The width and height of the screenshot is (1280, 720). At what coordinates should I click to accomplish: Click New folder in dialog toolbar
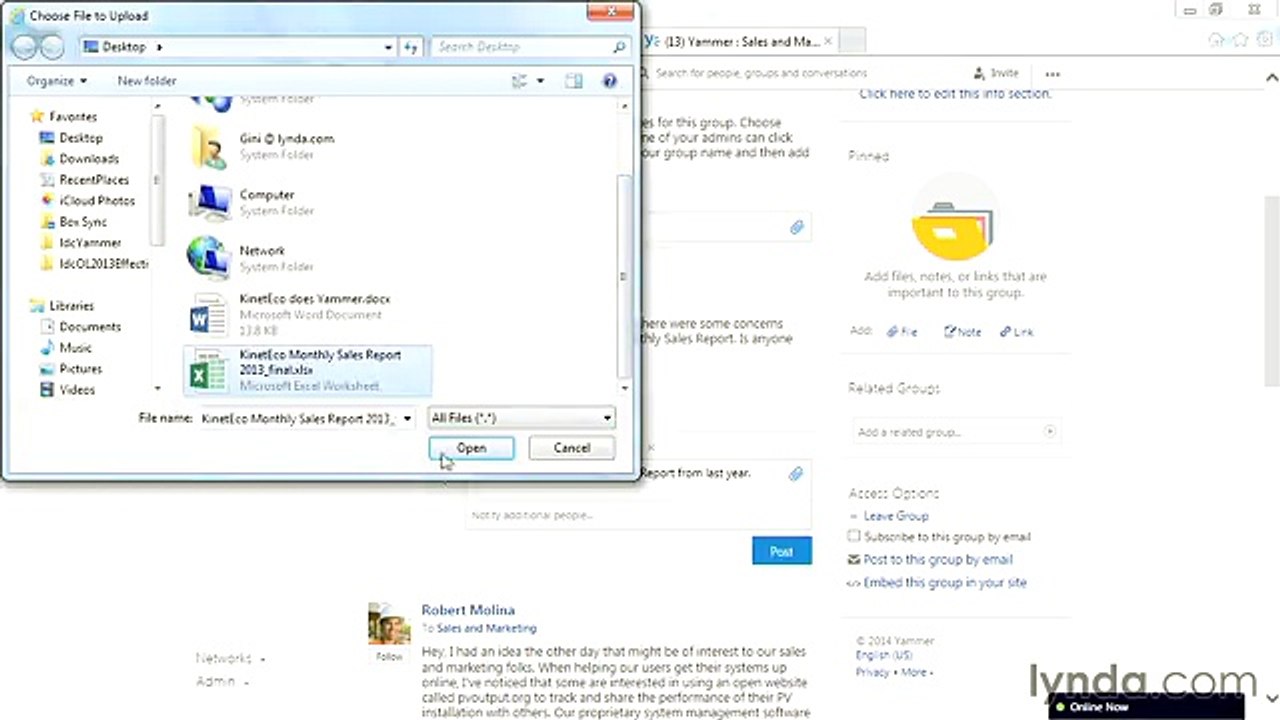point(147,81)
